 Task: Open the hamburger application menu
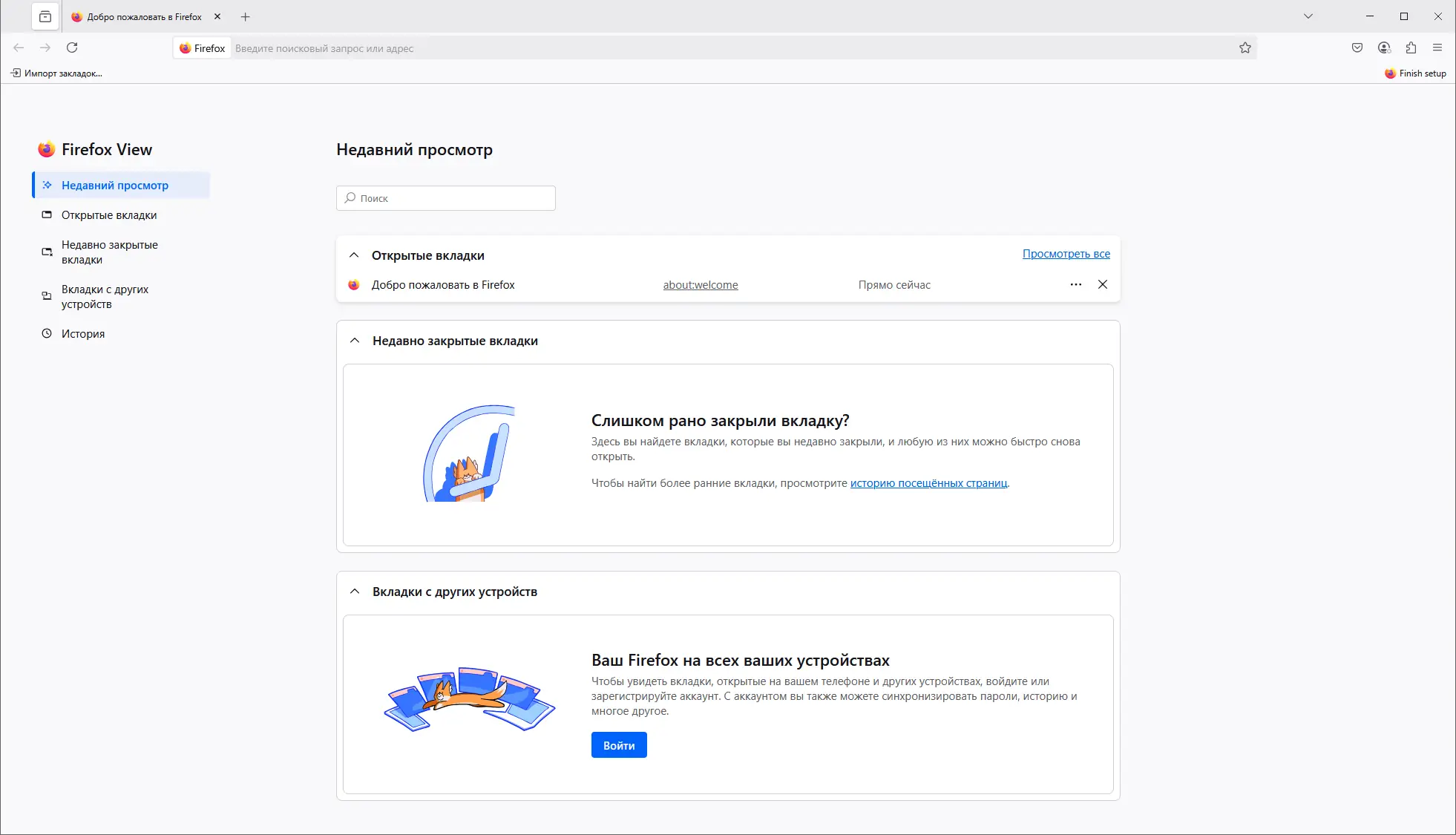[x=1437, y=48]
